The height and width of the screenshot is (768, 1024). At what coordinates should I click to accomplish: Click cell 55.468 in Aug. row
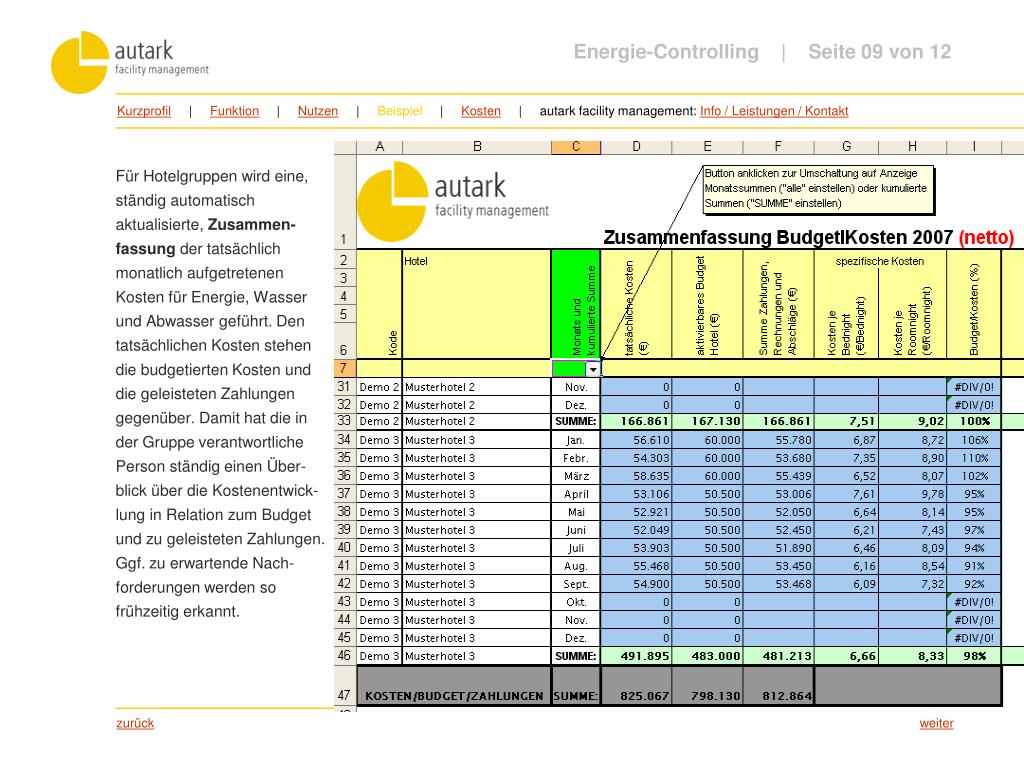(x=636, y=566)
